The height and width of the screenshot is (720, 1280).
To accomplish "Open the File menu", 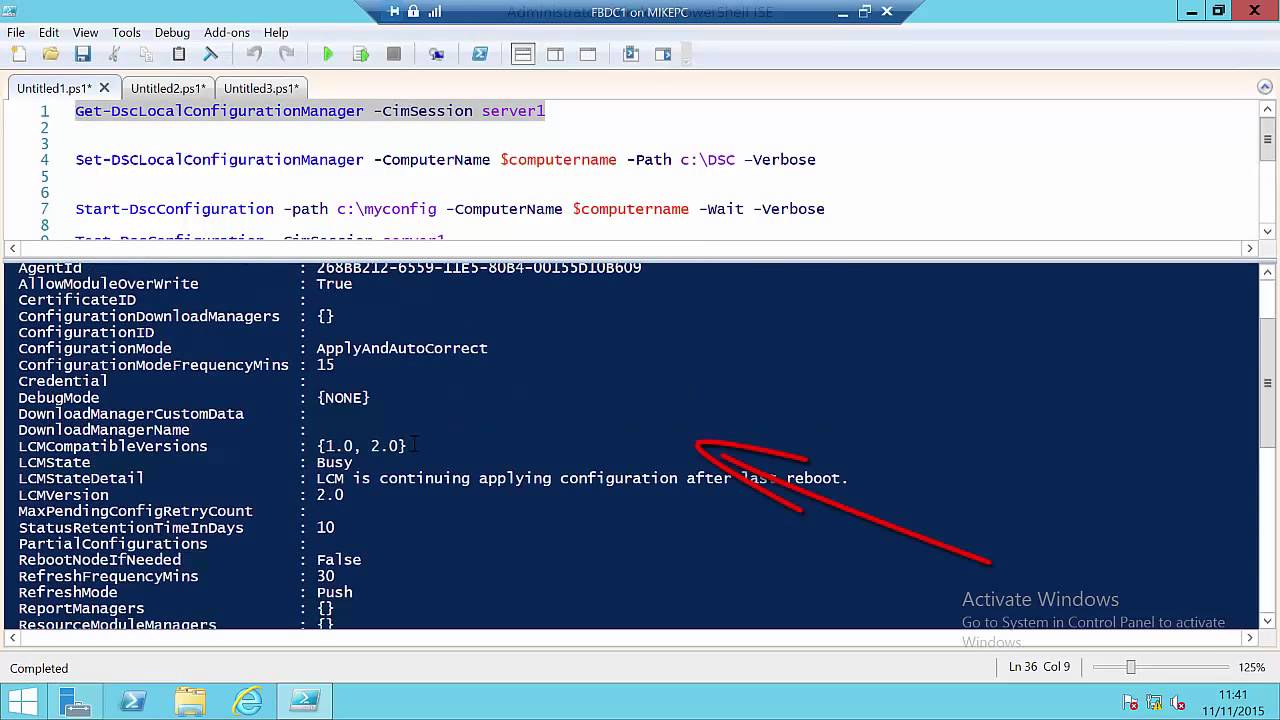I will [16, 33].
